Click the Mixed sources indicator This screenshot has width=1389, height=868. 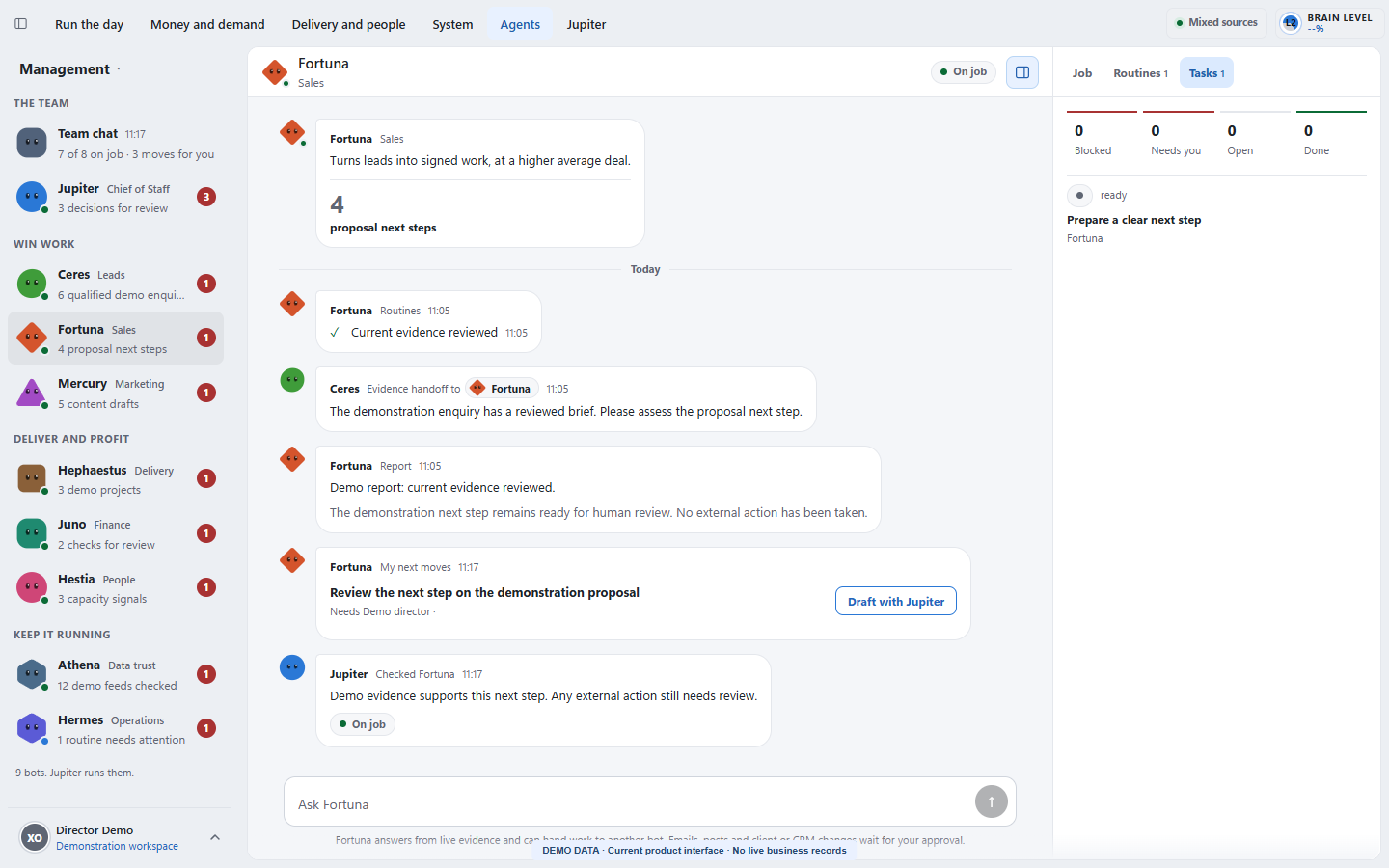1216,23
